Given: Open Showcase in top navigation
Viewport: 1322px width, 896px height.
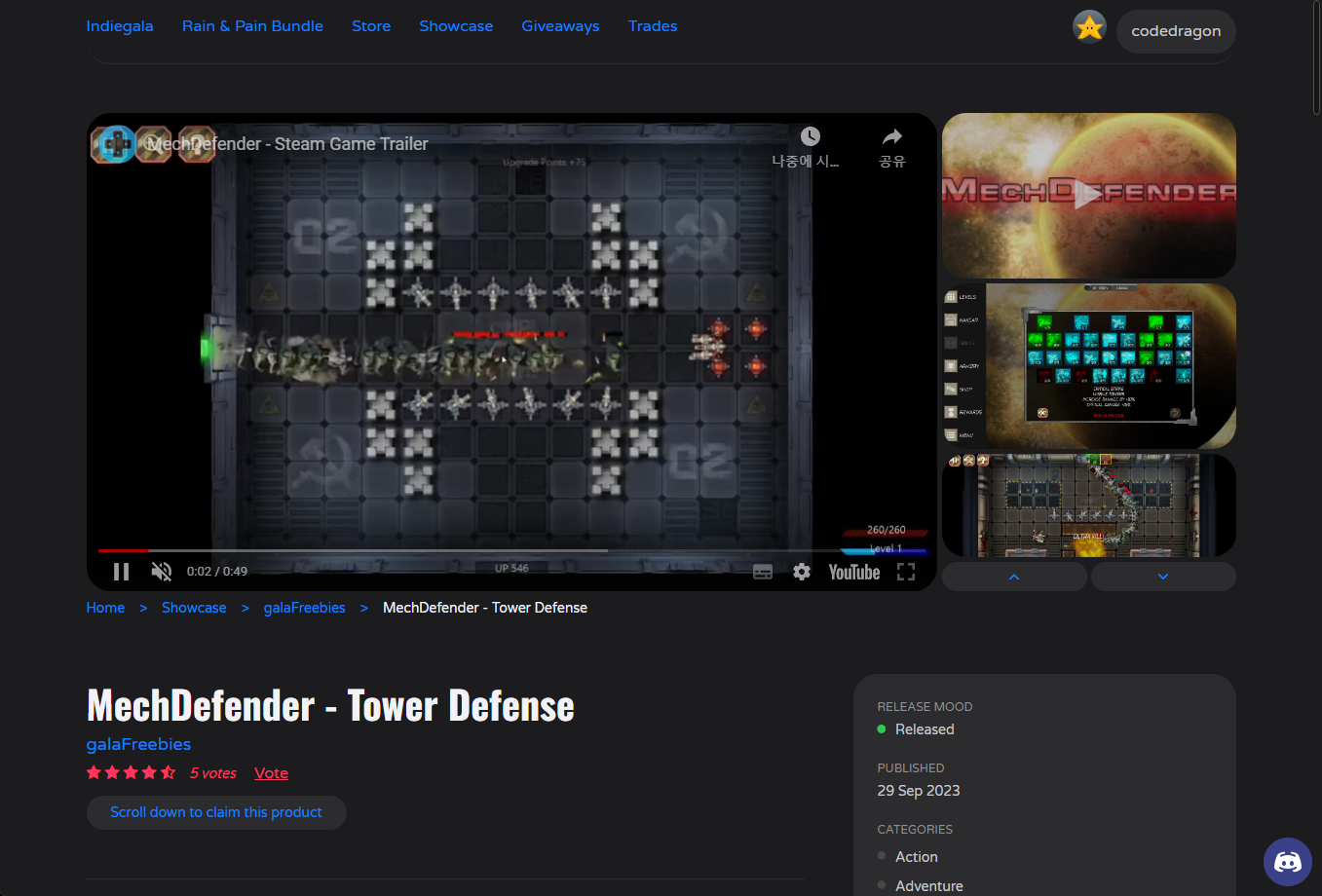Looking at the screenshot, I should pyautogui.click(x=456, y=26).
